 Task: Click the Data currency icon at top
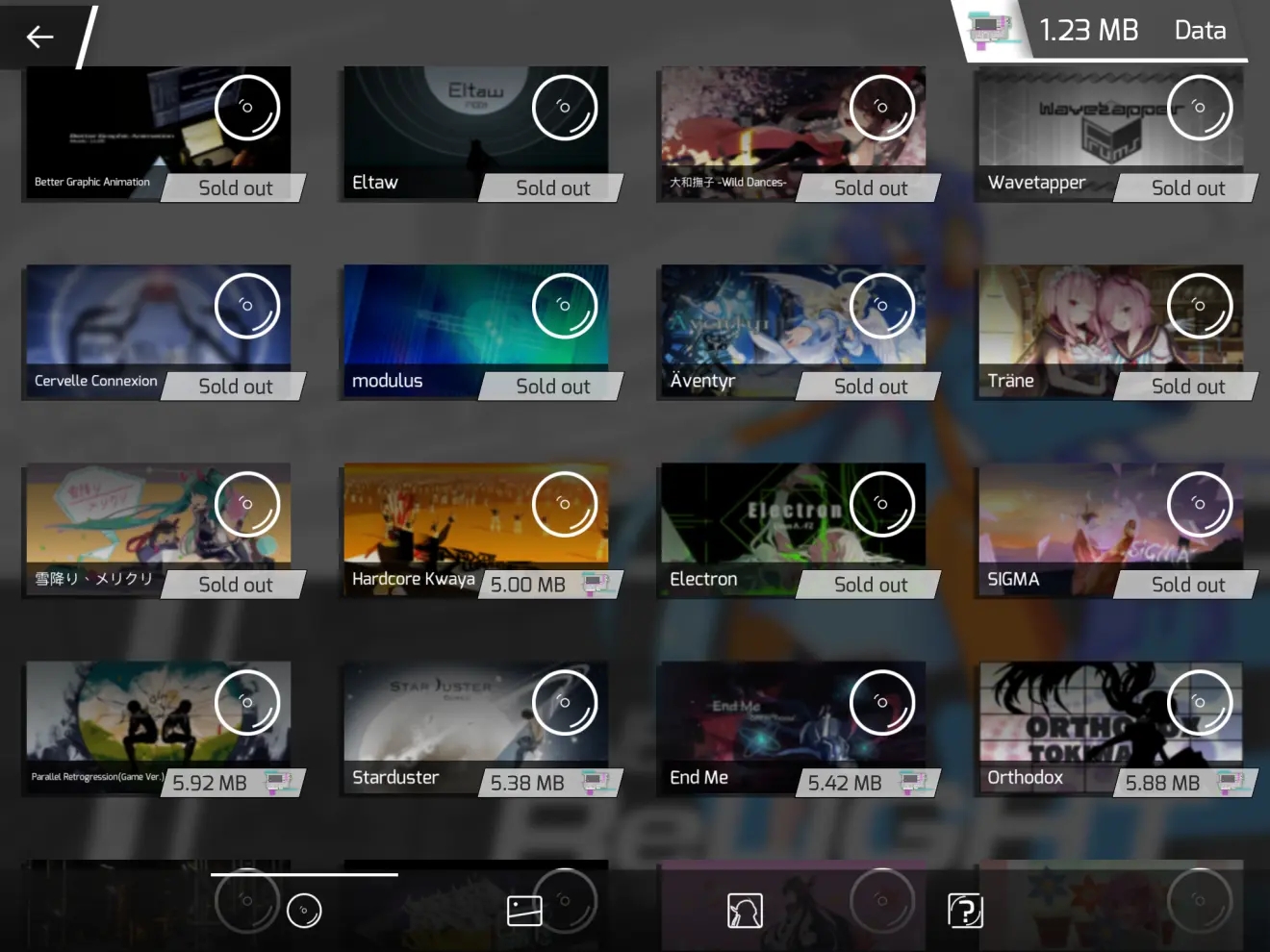[x=993, y=30]
